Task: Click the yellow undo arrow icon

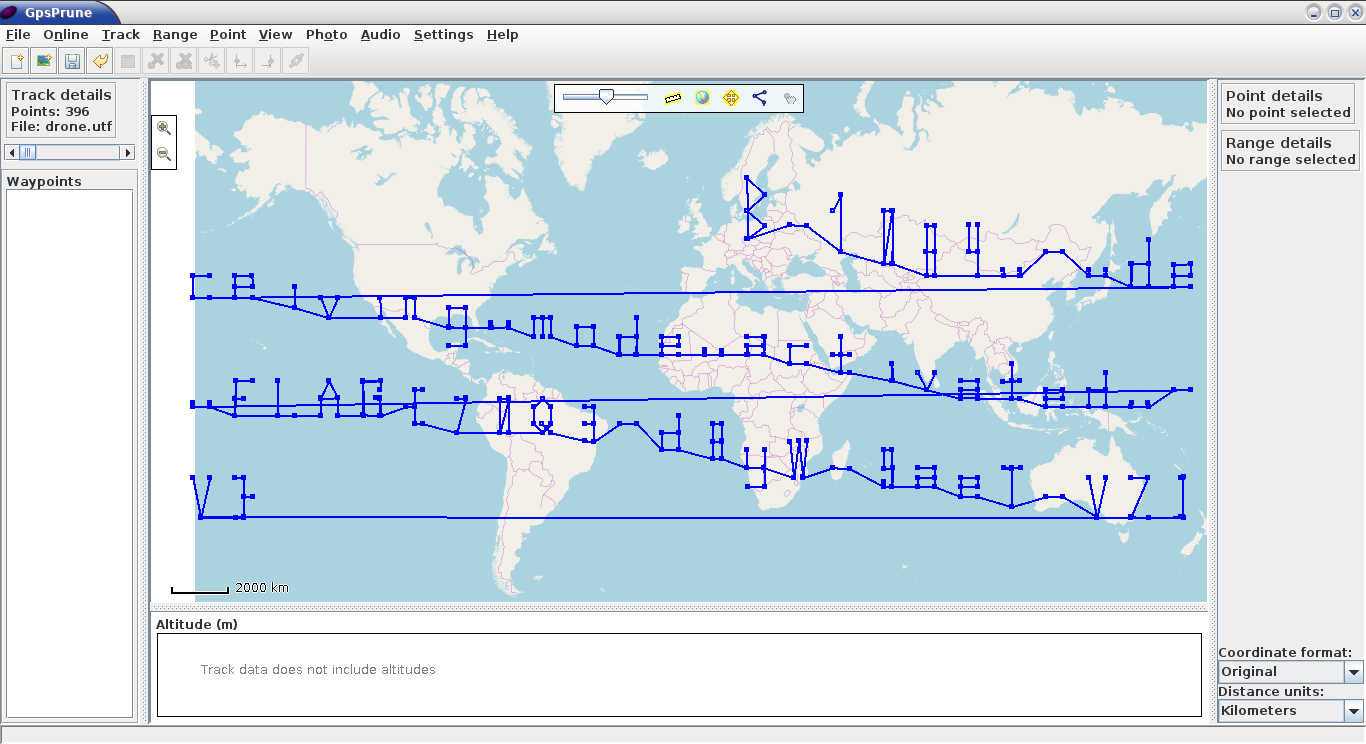Action: (100, 61)
